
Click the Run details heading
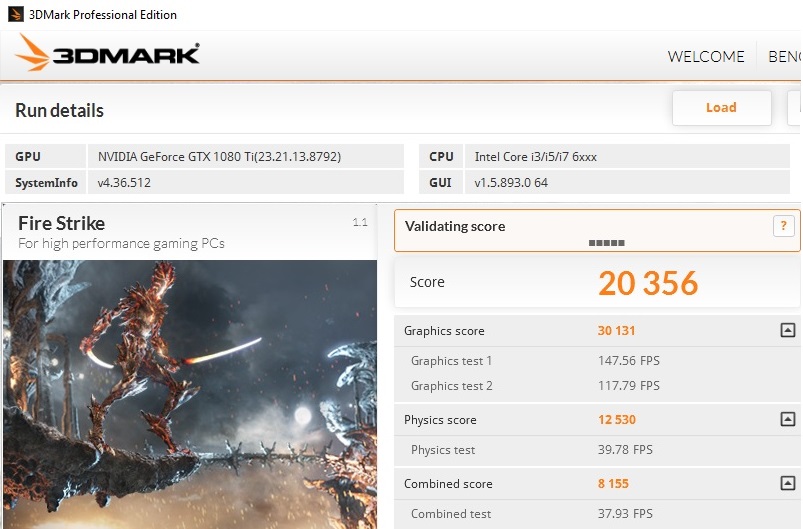click(x=59, y=111)
